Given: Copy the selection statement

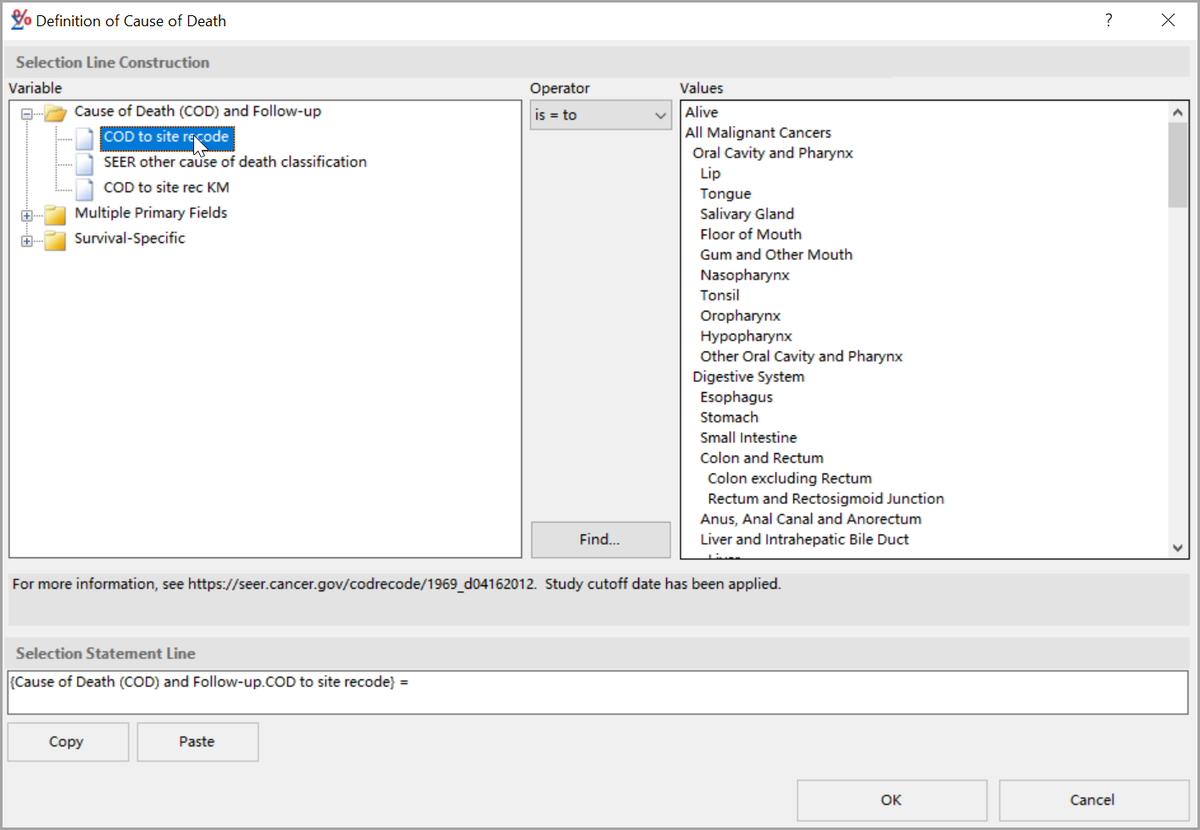Looking at the screenshot, I should coord(67,741).
